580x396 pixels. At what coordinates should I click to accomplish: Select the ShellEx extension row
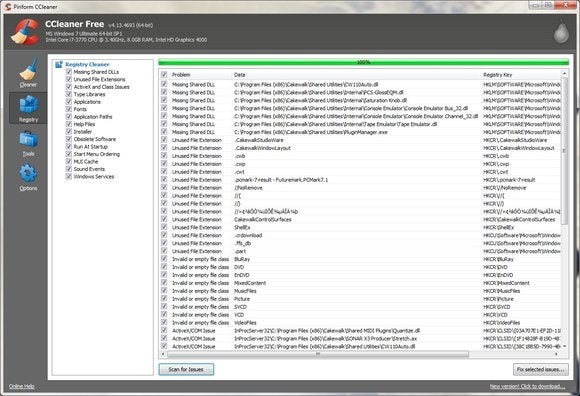(x=360, y=227)
